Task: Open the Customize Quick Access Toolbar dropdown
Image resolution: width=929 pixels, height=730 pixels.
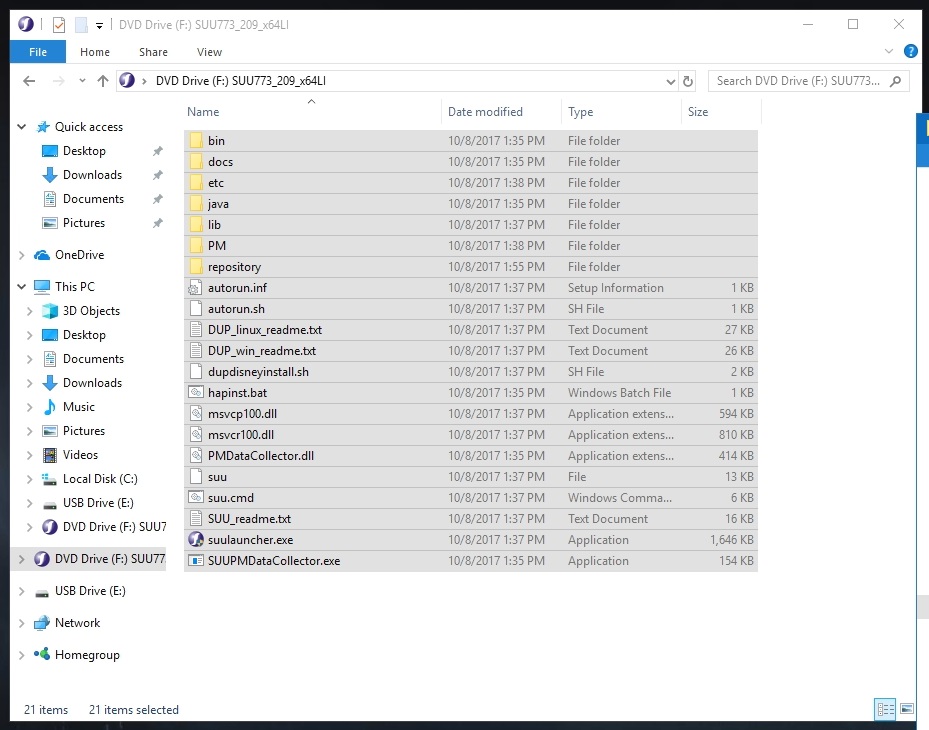Action: (100, 25)
